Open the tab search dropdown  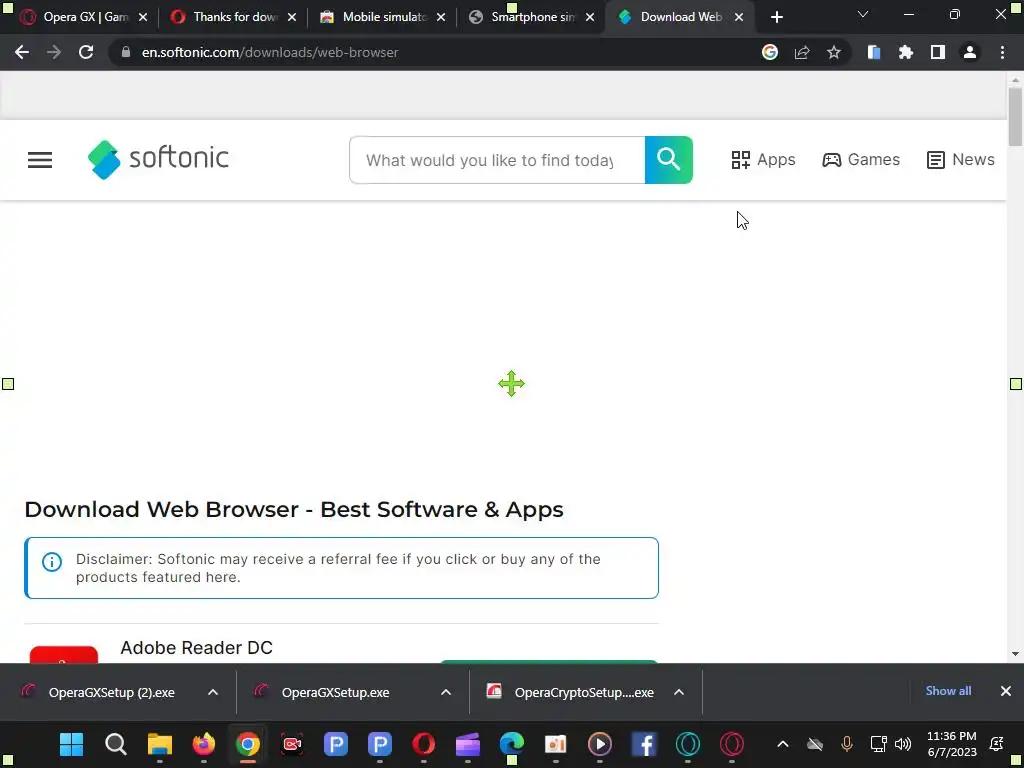863,14
